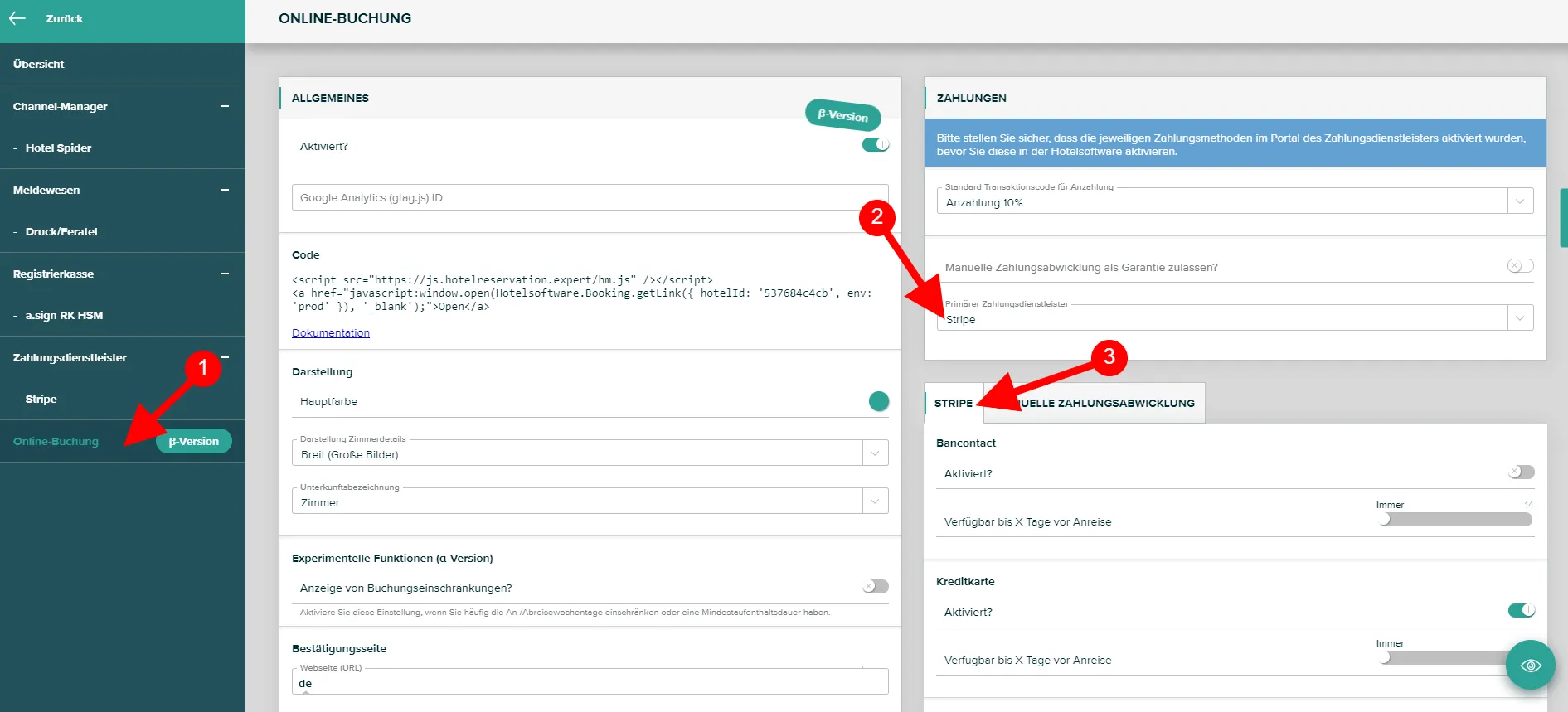This screenshot has width=1568, height=712.
Task: Click the back arrow icon next to Zurück
Action: pos(17,18)
